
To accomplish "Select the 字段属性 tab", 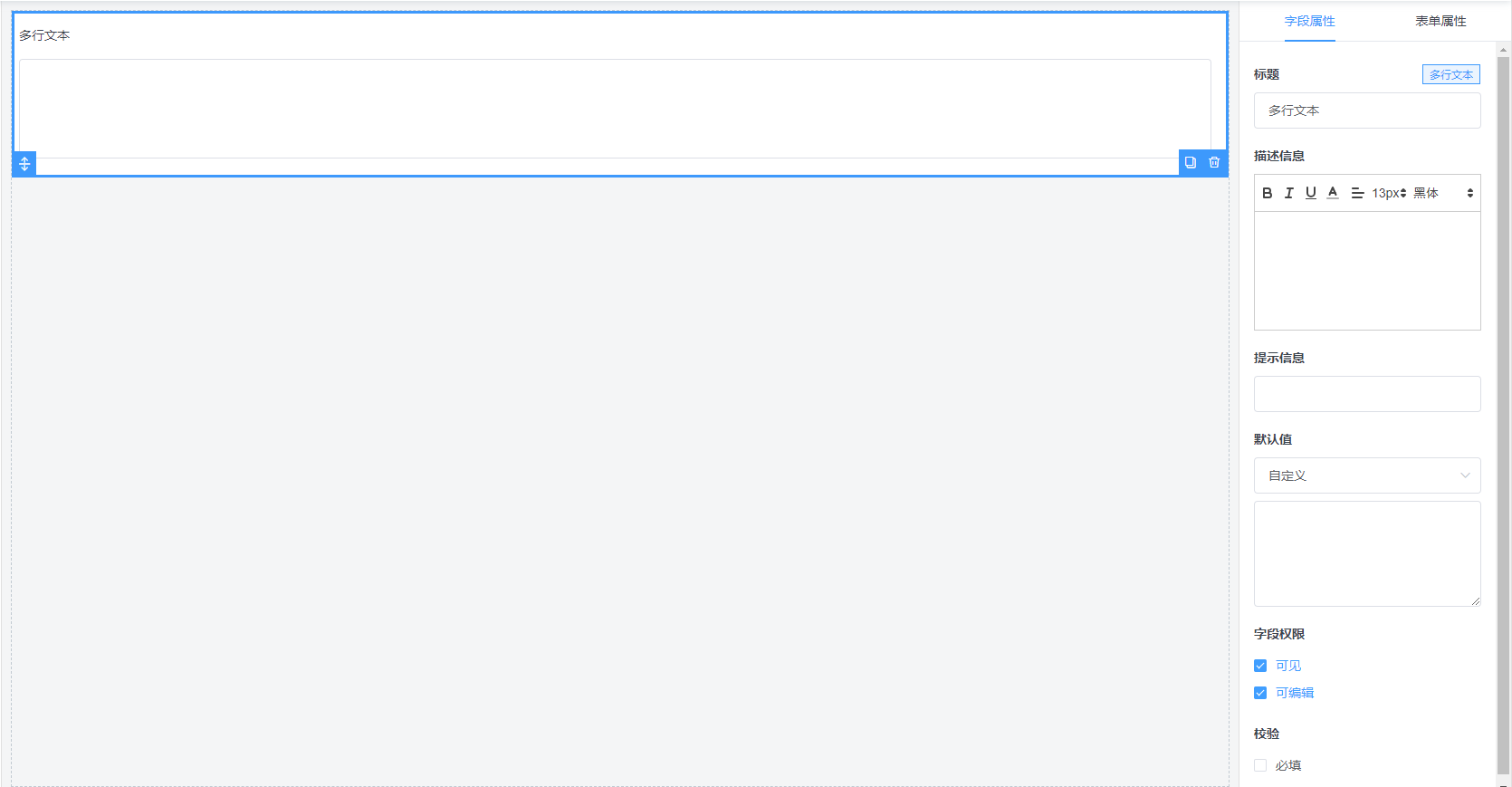I will 1309,21.
